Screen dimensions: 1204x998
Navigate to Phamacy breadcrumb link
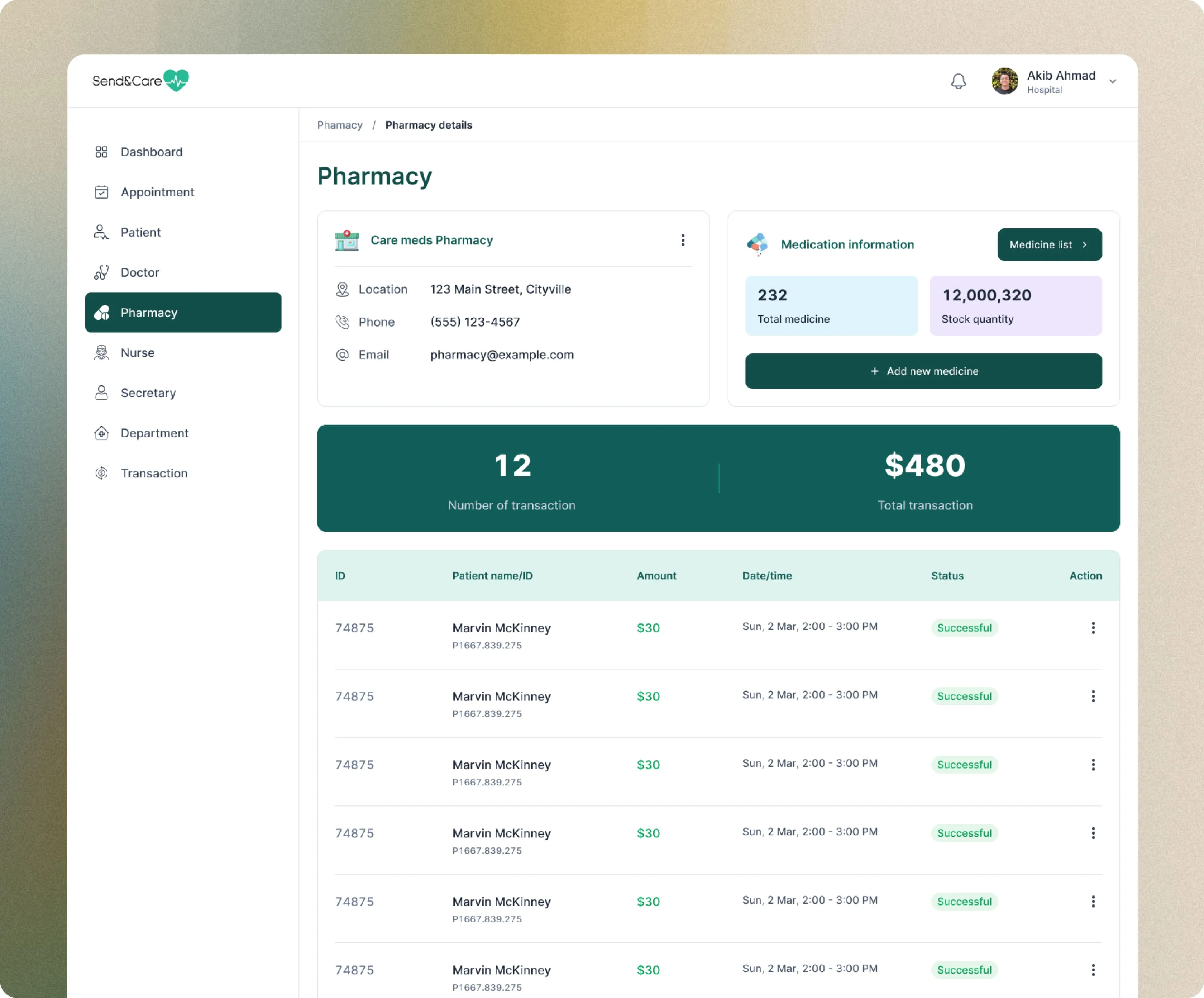coord(339,125)
